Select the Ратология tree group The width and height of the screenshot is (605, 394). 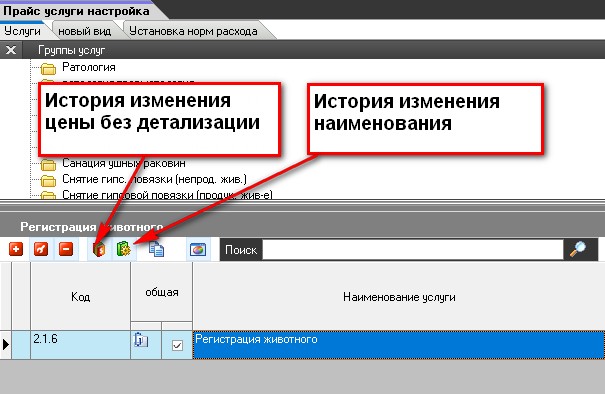tap(89, 67)
